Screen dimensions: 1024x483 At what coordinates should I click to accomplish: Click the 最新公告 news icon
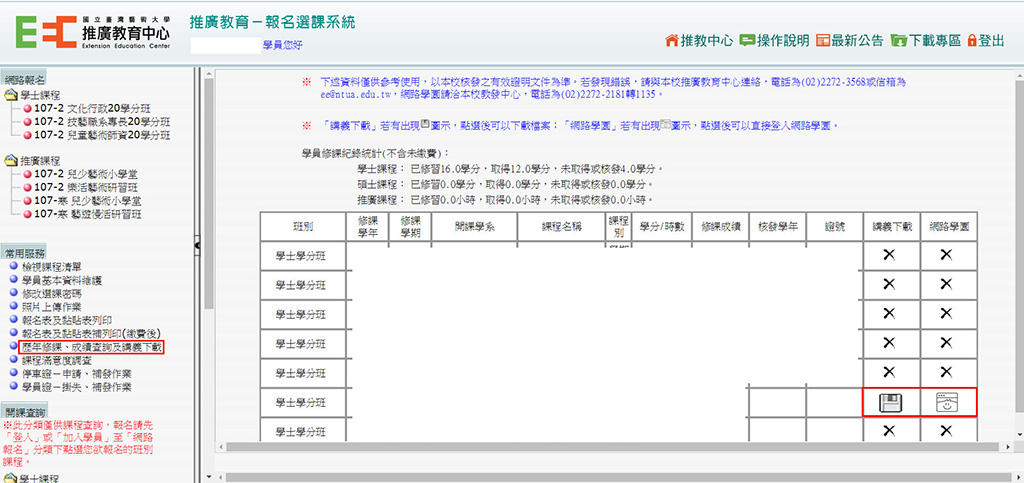pyautogui.click(x=823, y=41)
